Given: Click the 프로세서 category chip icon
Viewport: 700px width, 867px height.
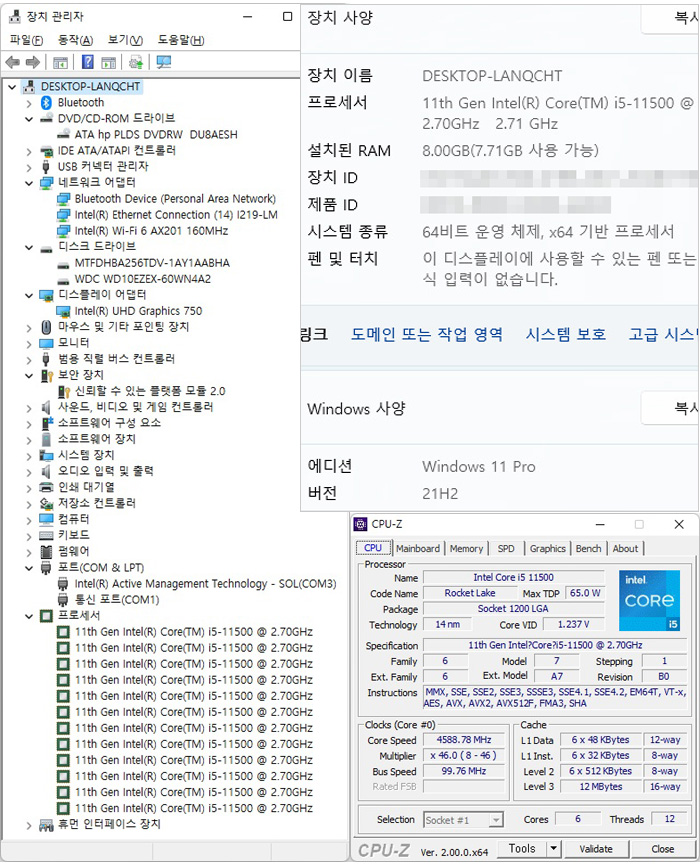Looking at the screenshot, I should pyautogui.click(x=46, y=617).
